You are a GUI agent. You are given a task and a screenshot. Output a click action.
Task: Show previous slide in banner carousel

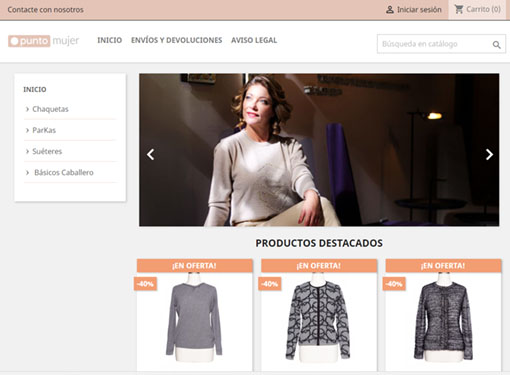pos(151,154)
